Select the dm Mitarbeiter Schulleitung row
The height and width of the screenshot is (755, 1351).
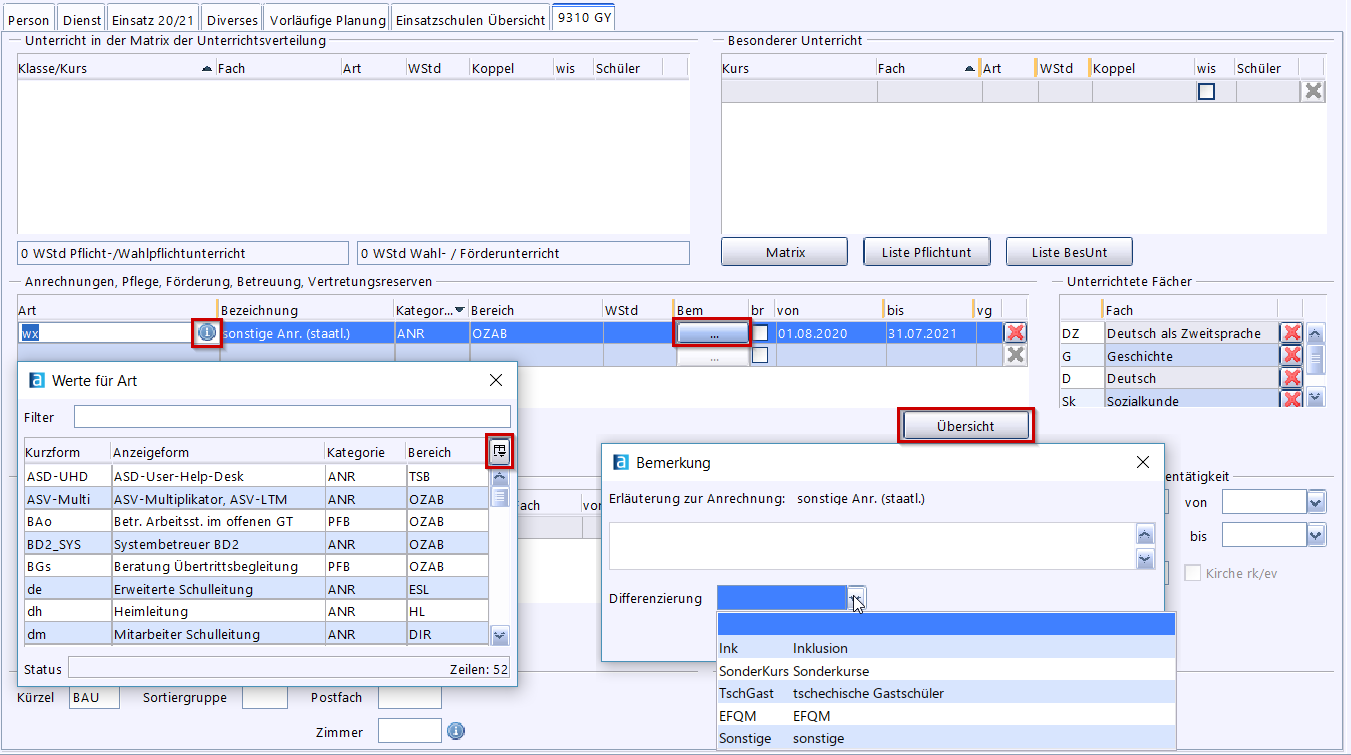click(256, 634)
